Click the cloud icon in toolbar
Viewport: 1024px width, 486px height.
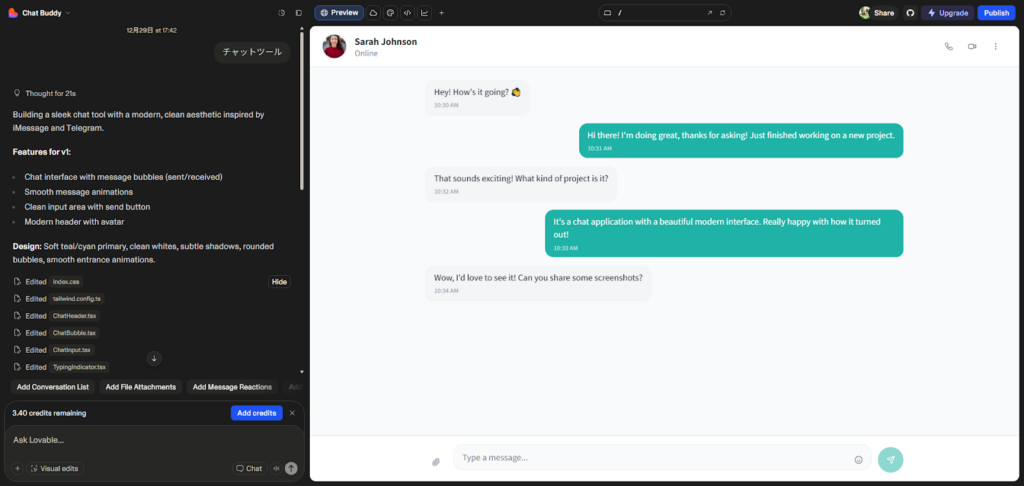pos(373,13)
